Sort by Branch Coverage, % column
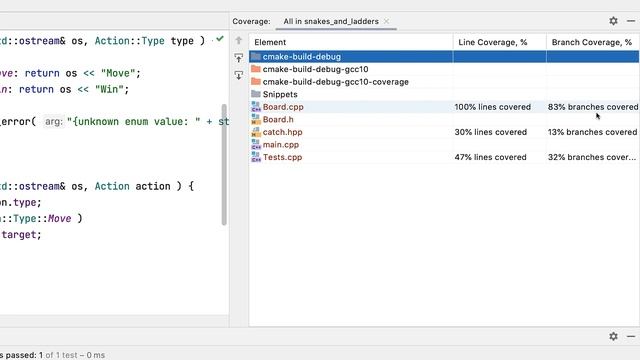 pyautogui.click(x=593, y=42)
